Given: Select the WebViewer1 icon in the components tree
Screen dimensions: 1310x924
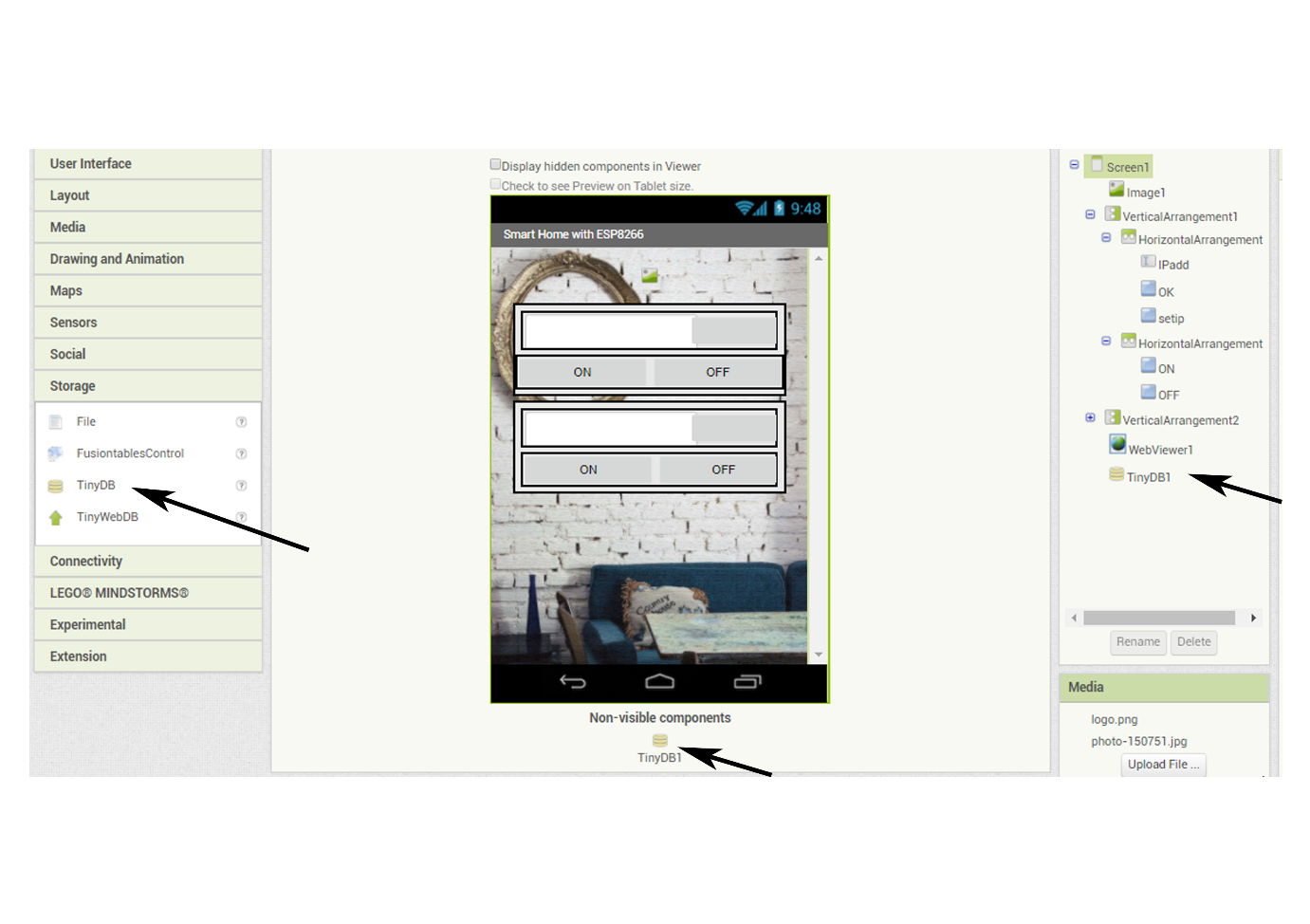Looking at the screenshot, I should [x=1117, y=443].
